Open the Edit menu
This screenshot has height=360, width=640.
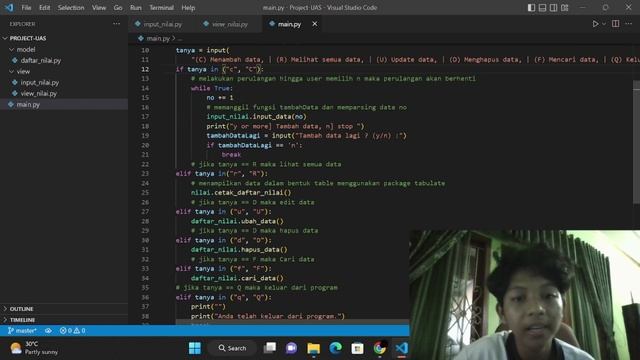(x=44, y=8)
